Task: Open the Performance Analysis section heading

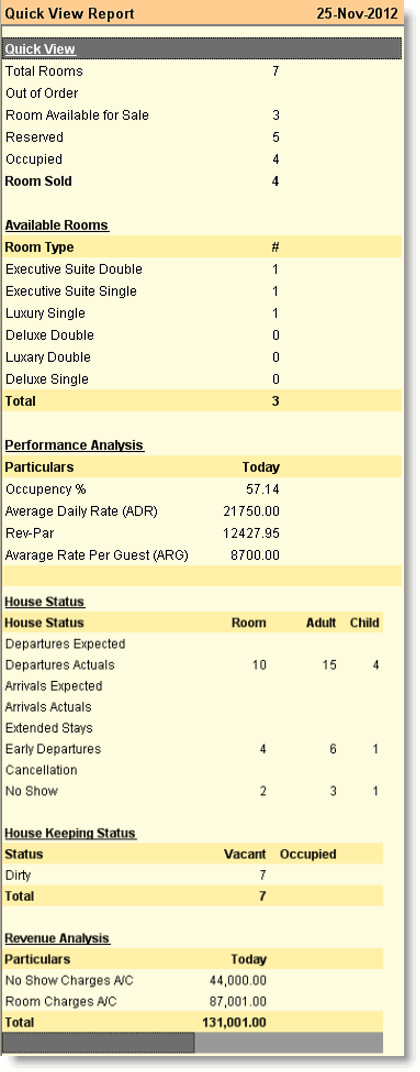Action: (74, 445)
